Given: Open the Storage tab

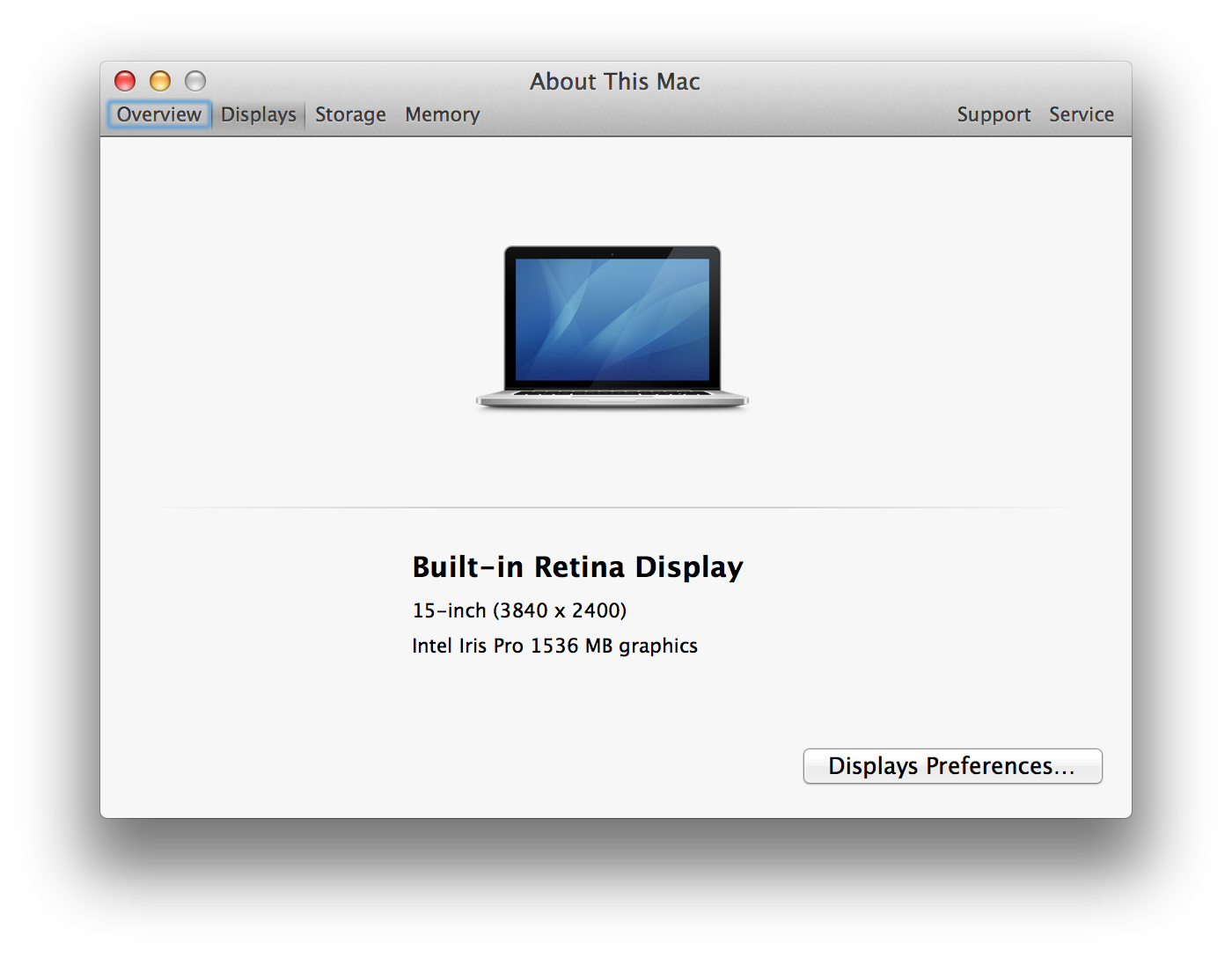Looking at the screenshot, I should tap(350, 114).
